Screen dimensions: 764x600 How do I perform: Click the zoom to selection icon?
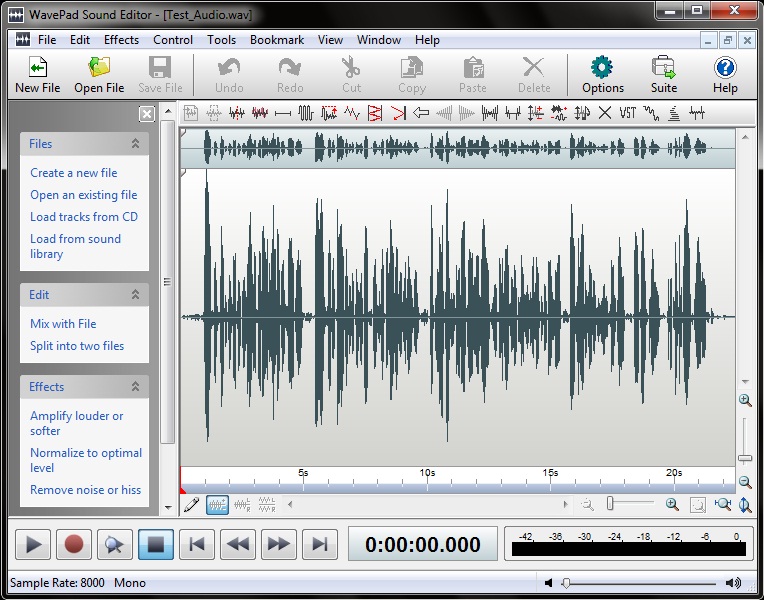pyautogui.click(x=698, y=505)
